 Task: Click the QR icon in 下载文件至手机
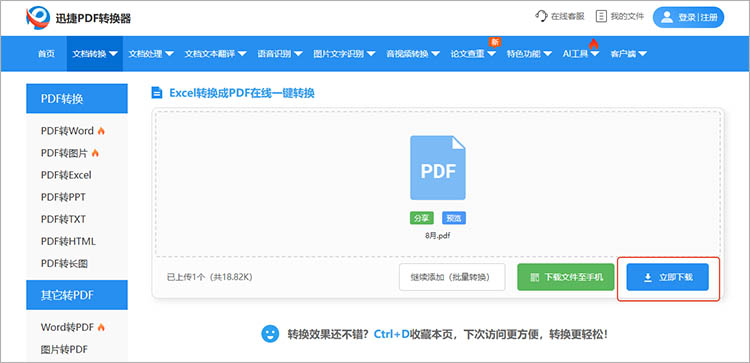tap(535, 277)
